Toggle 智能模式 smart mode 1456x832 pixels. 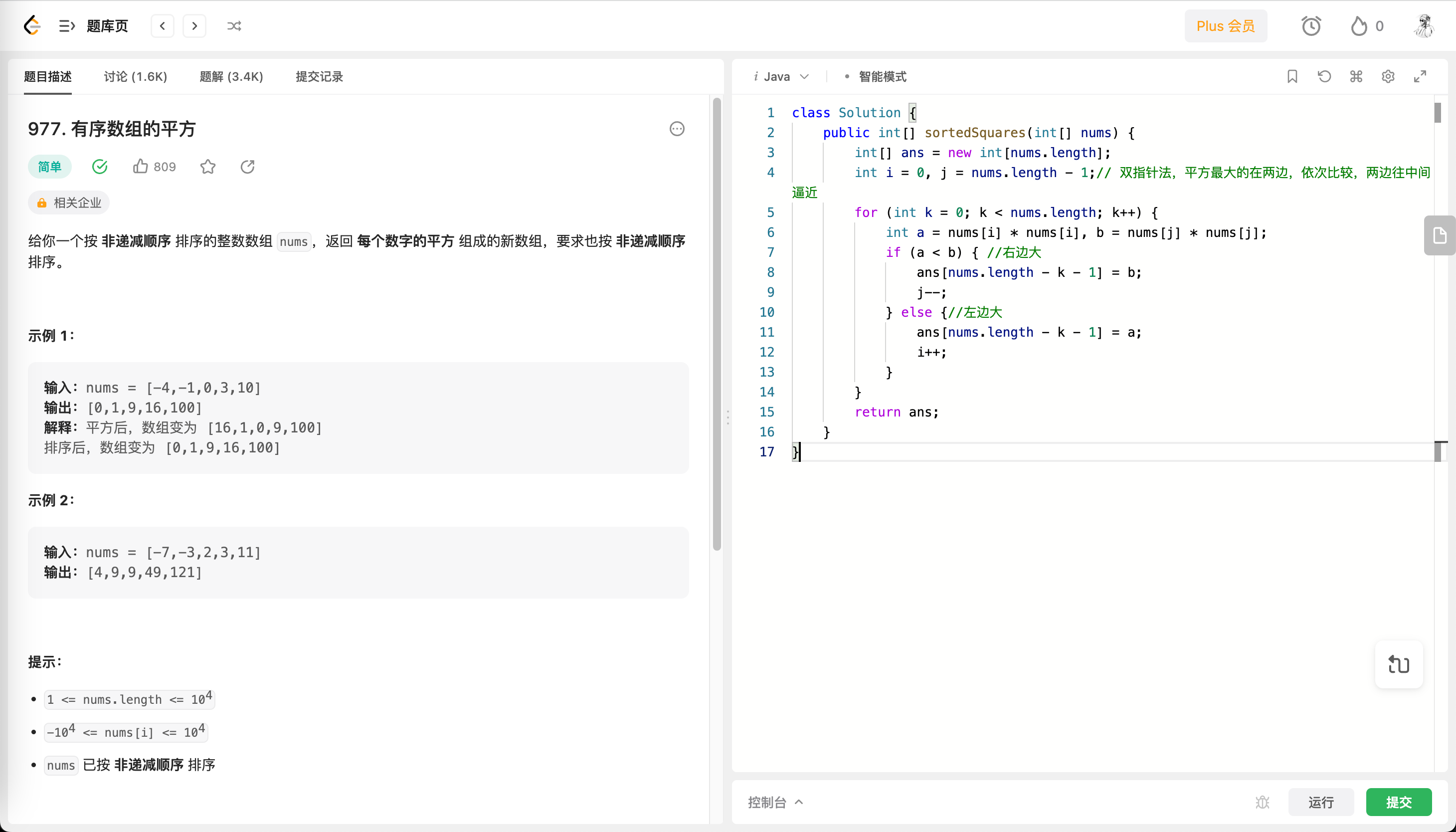[882, 77]
